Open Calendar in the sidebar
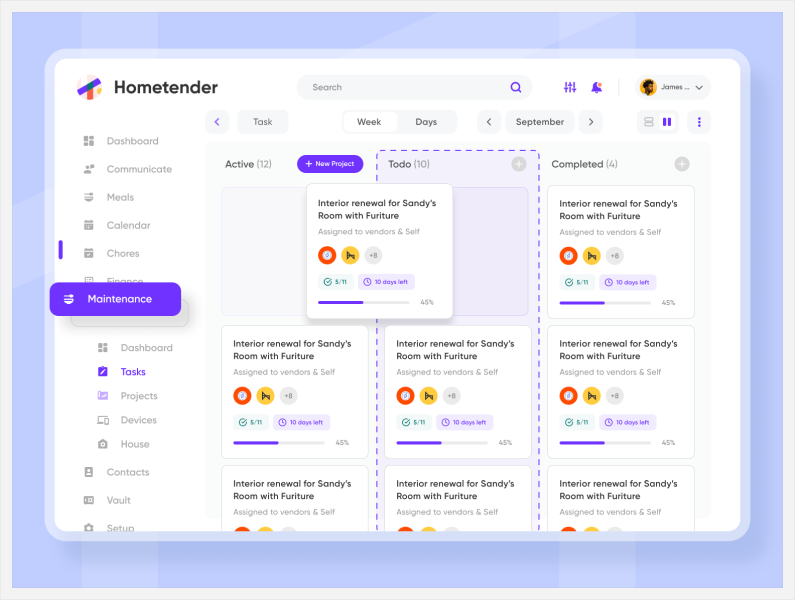Viewport: 795px width, 600px height. click(117, 225)
